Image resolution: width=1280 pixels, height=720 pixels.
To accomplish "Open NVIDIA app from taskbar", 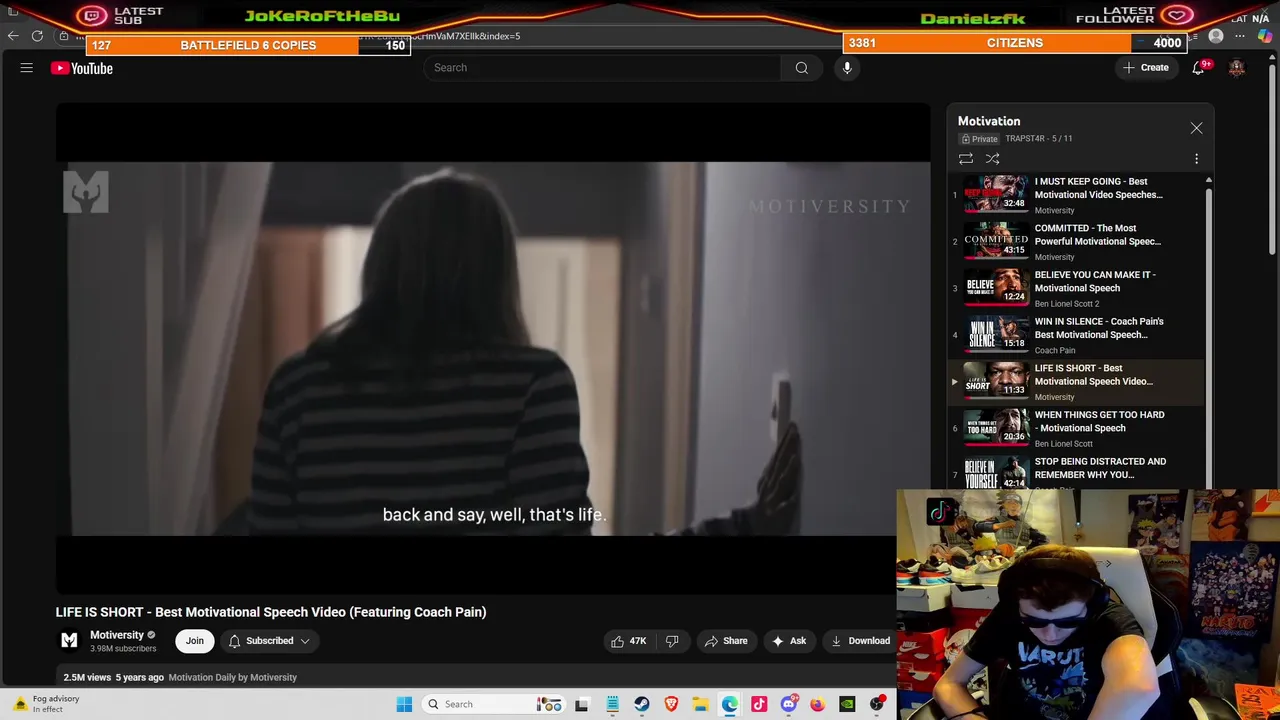I will [847, 704].
